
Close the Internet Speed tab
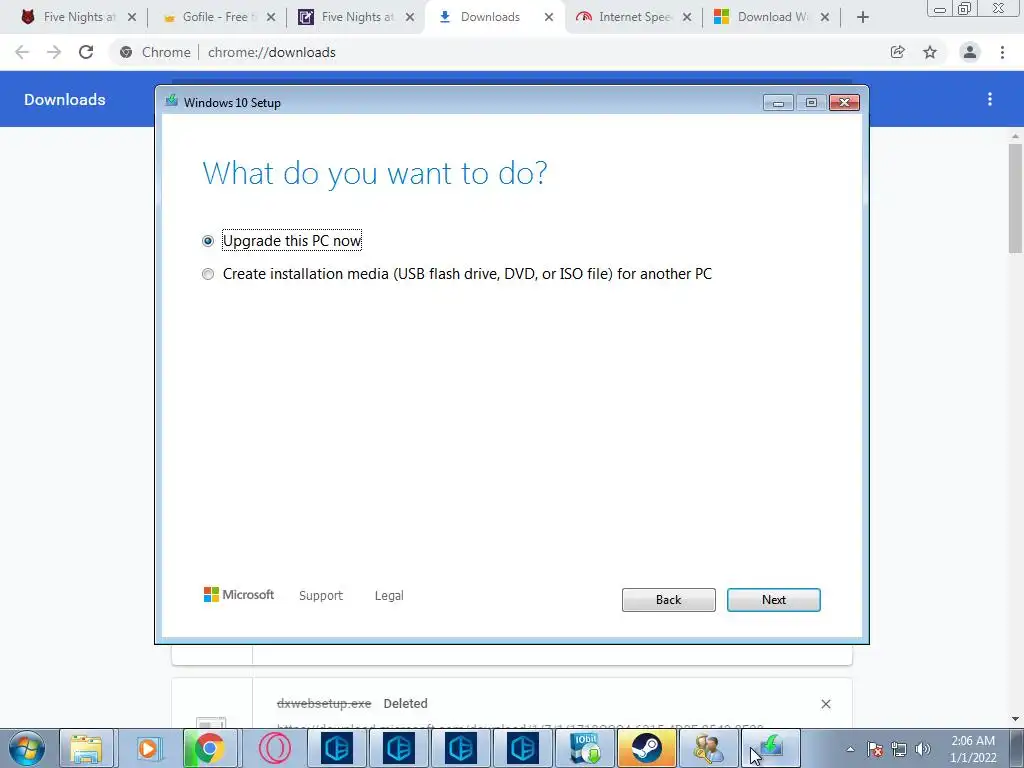(687, 18)
